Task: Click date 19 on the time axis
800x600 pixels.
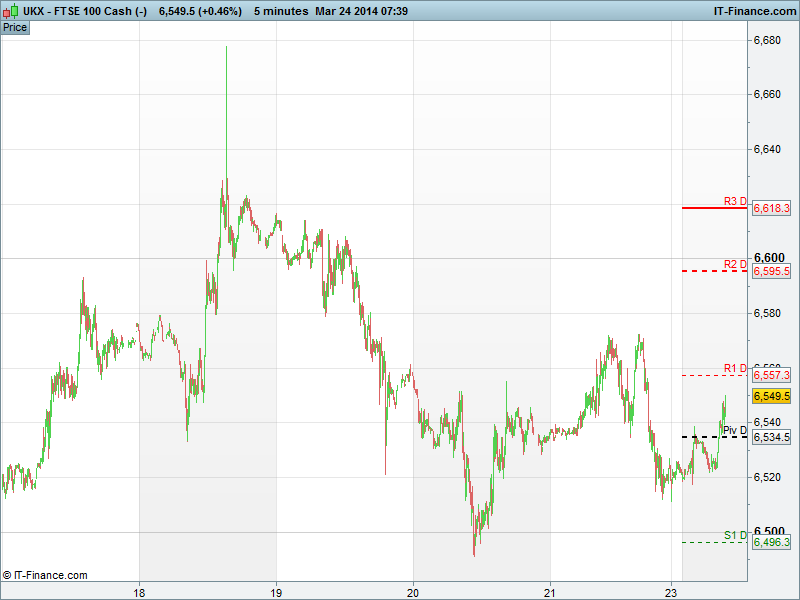Action: point(276,591)
